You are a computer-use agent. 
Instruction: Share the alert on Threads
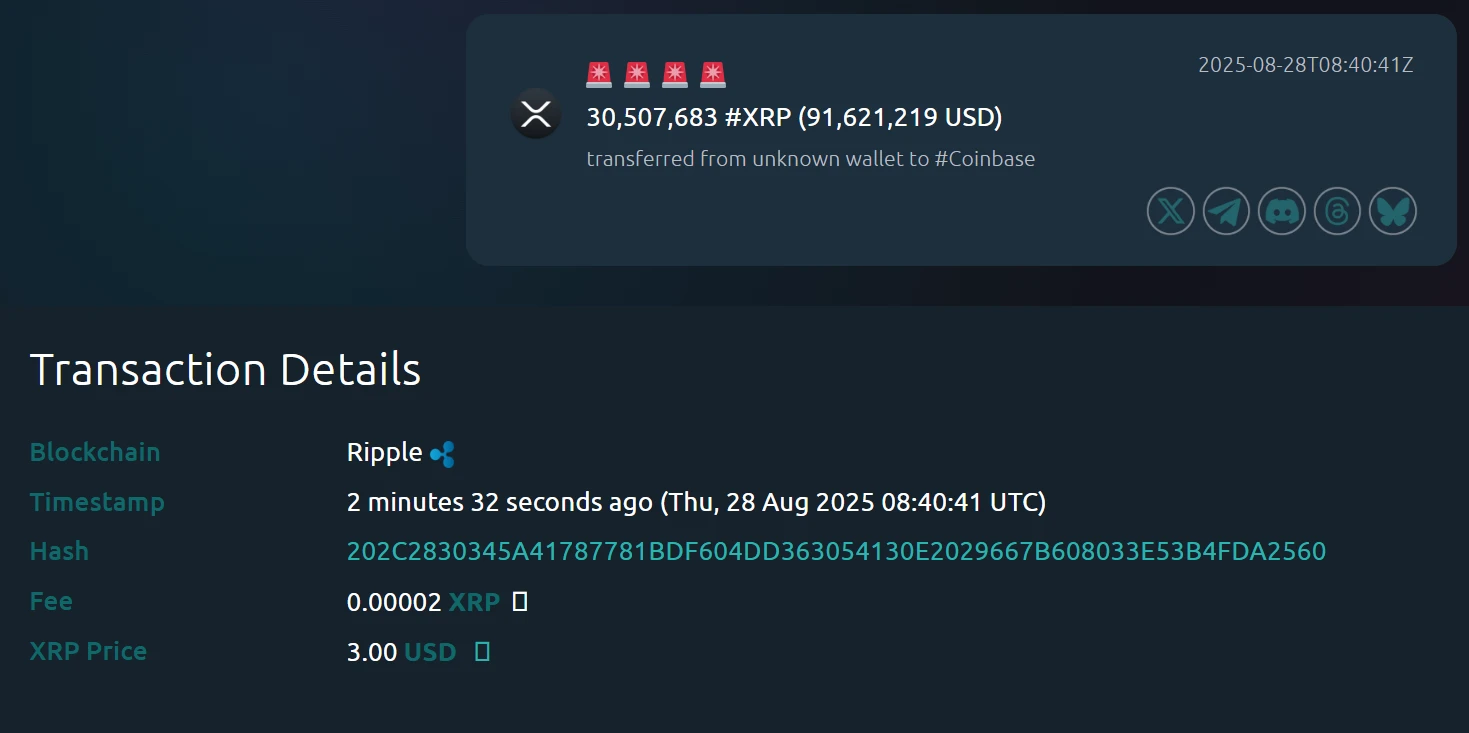coord(1337,211)
